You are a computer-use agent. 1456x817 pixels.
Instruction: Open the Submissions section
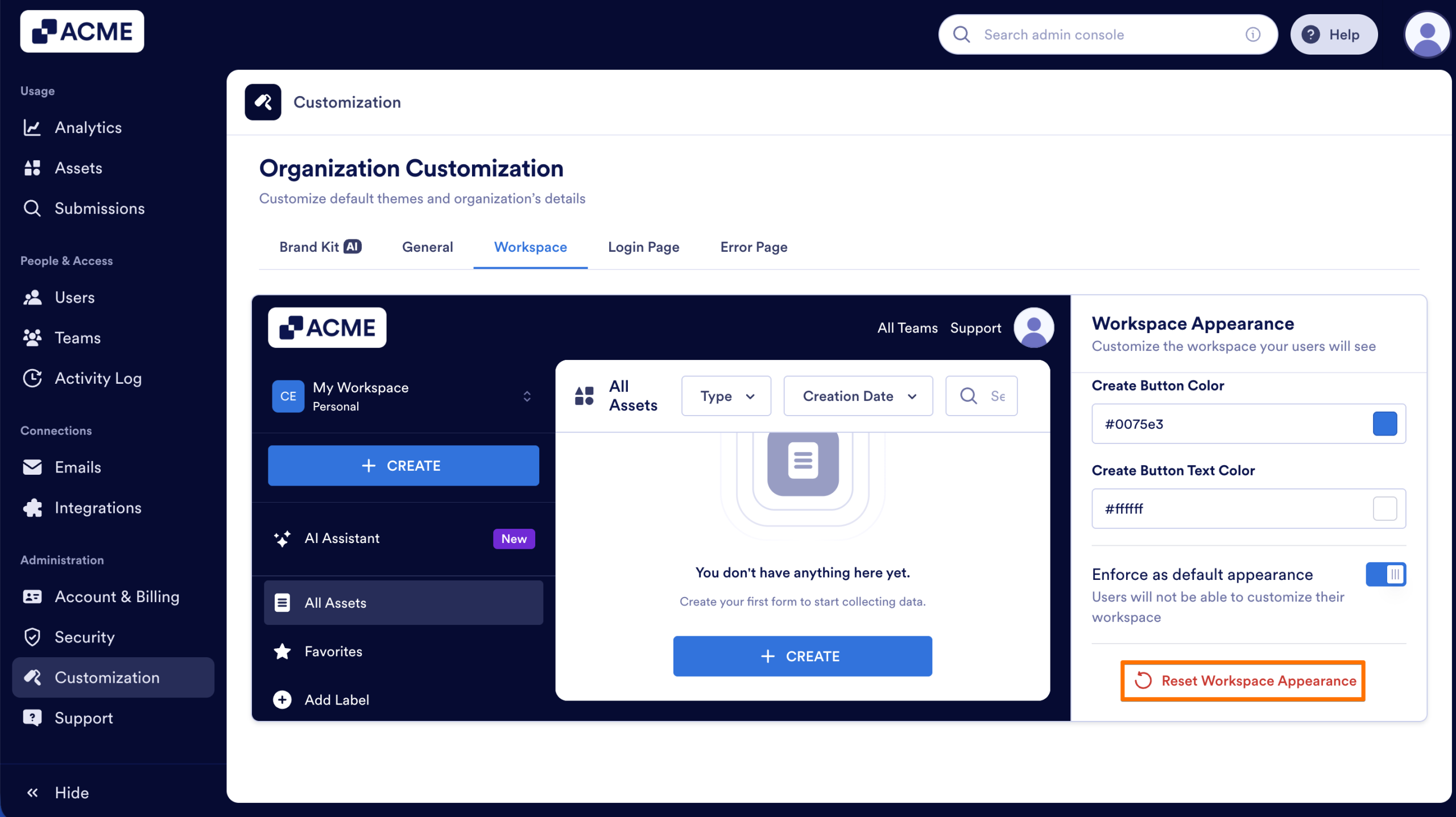pyautogui.click(x=100, y=208)
